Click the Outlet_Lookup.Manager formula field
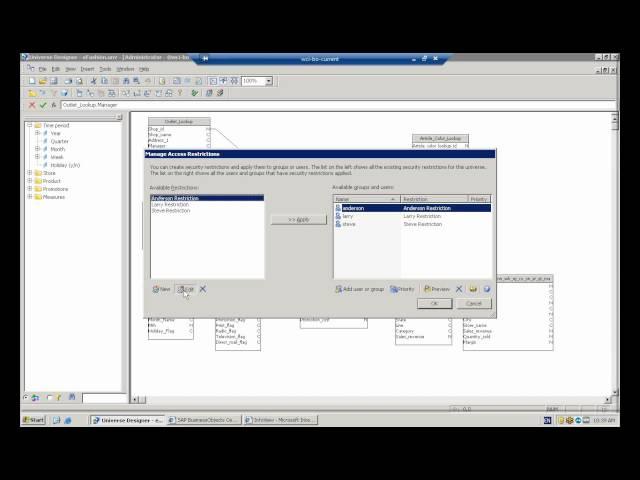The height and width of the screenshot is (480, 640). point(338,105)
